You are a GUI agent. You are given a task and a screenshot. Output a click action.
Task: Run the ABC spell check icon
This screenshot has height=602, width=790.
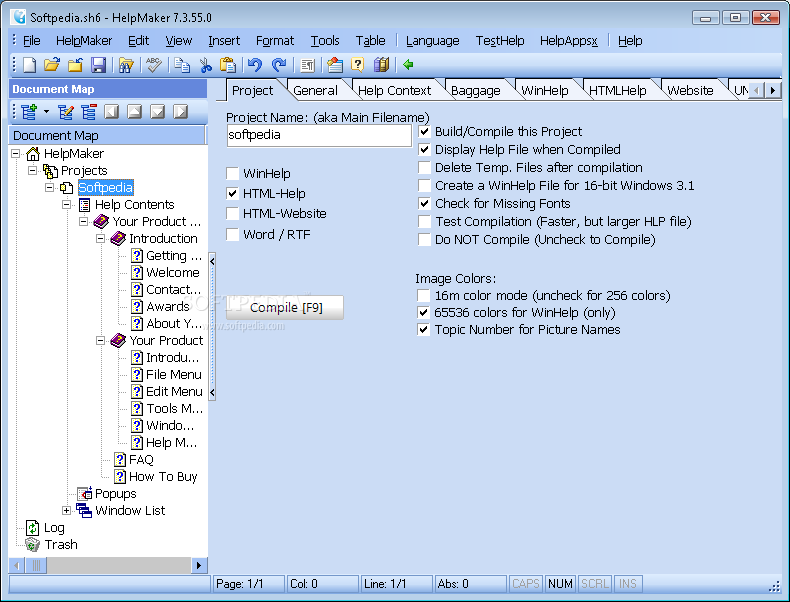tap(153, 64)
